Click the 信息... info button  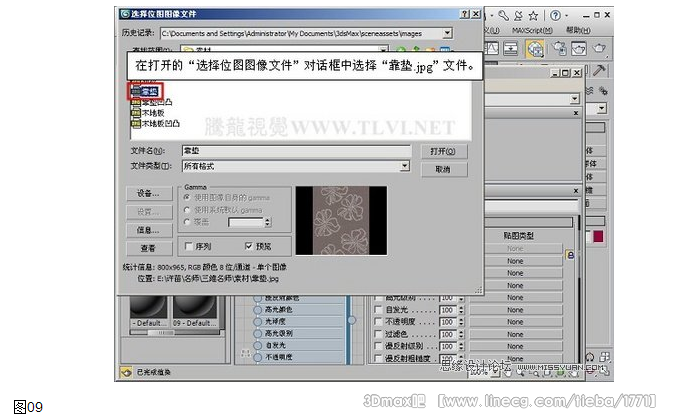point(149,230)
